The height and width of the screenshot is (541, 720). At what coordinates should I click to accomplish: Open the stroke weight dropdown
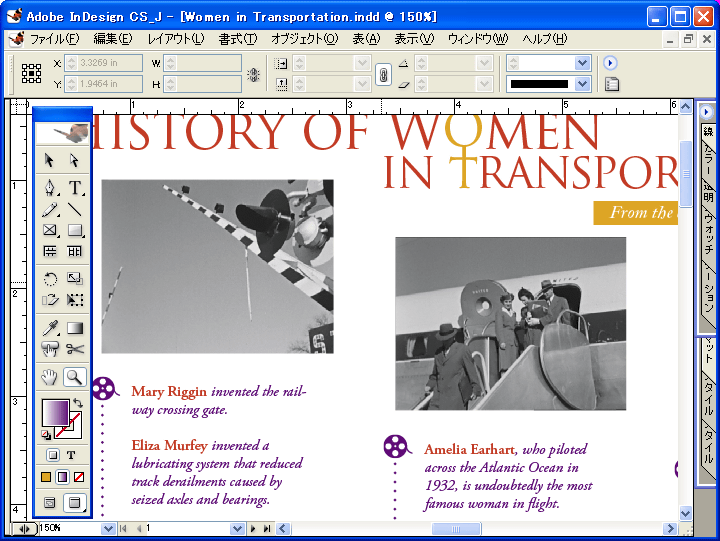pos(582,63)
